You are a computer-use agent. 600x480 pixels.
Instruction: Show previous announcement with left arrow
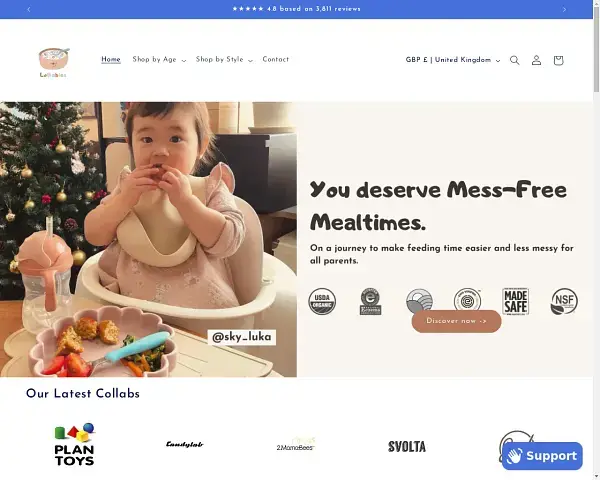click(x=29, y=9)
